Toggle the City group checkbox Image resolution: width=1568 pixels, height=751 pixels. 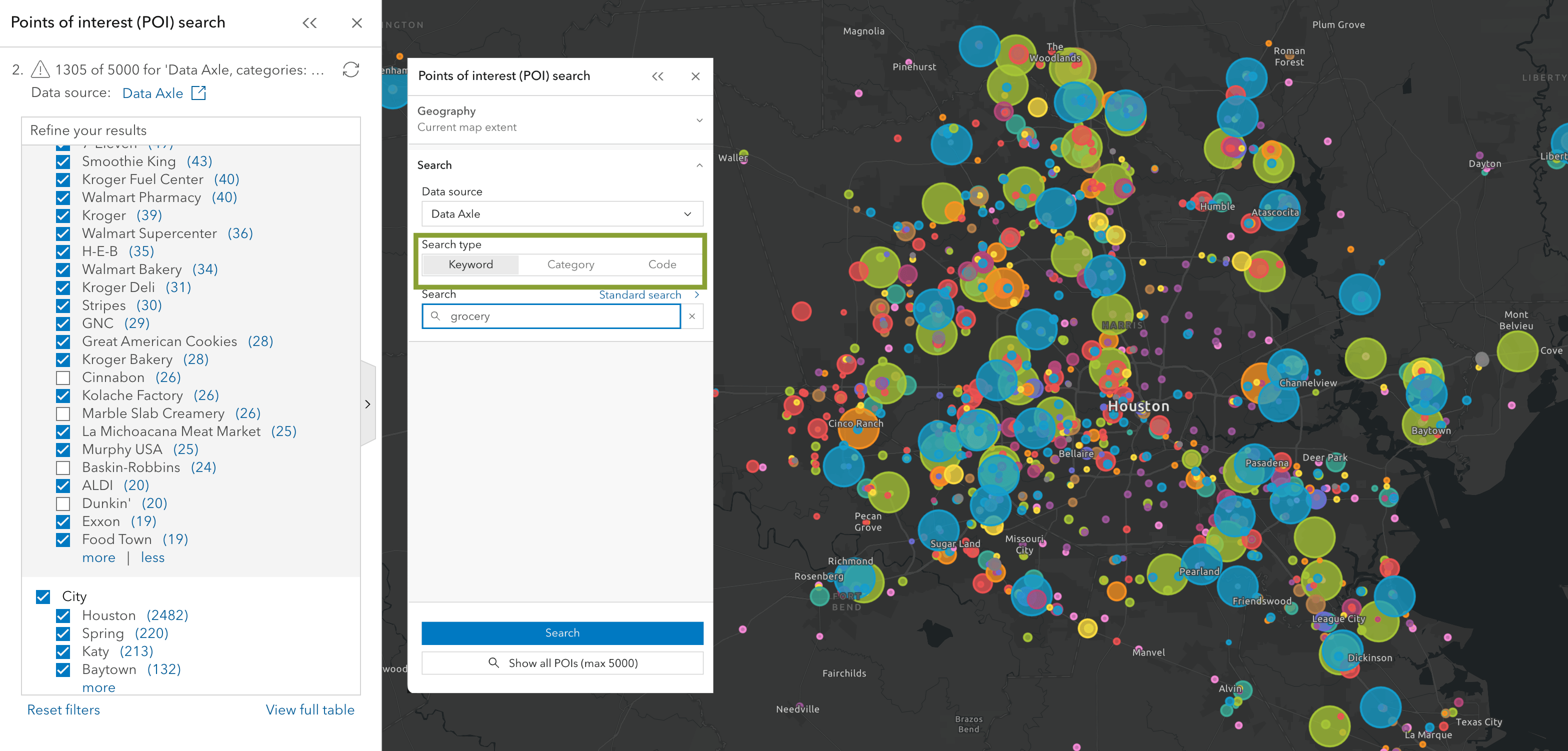point(43,596)
